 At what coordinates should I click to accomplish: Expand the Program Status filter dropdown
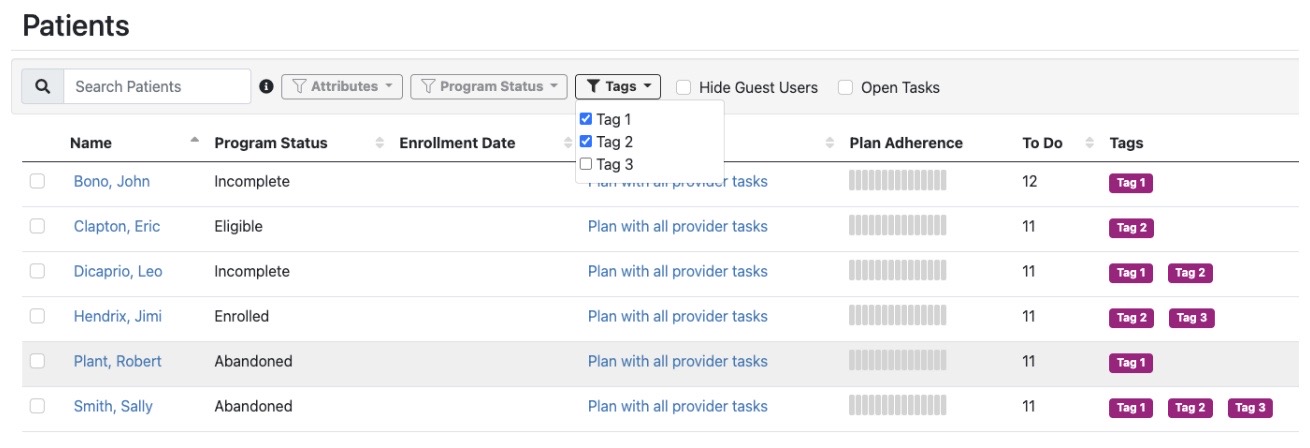coord(488,87)
